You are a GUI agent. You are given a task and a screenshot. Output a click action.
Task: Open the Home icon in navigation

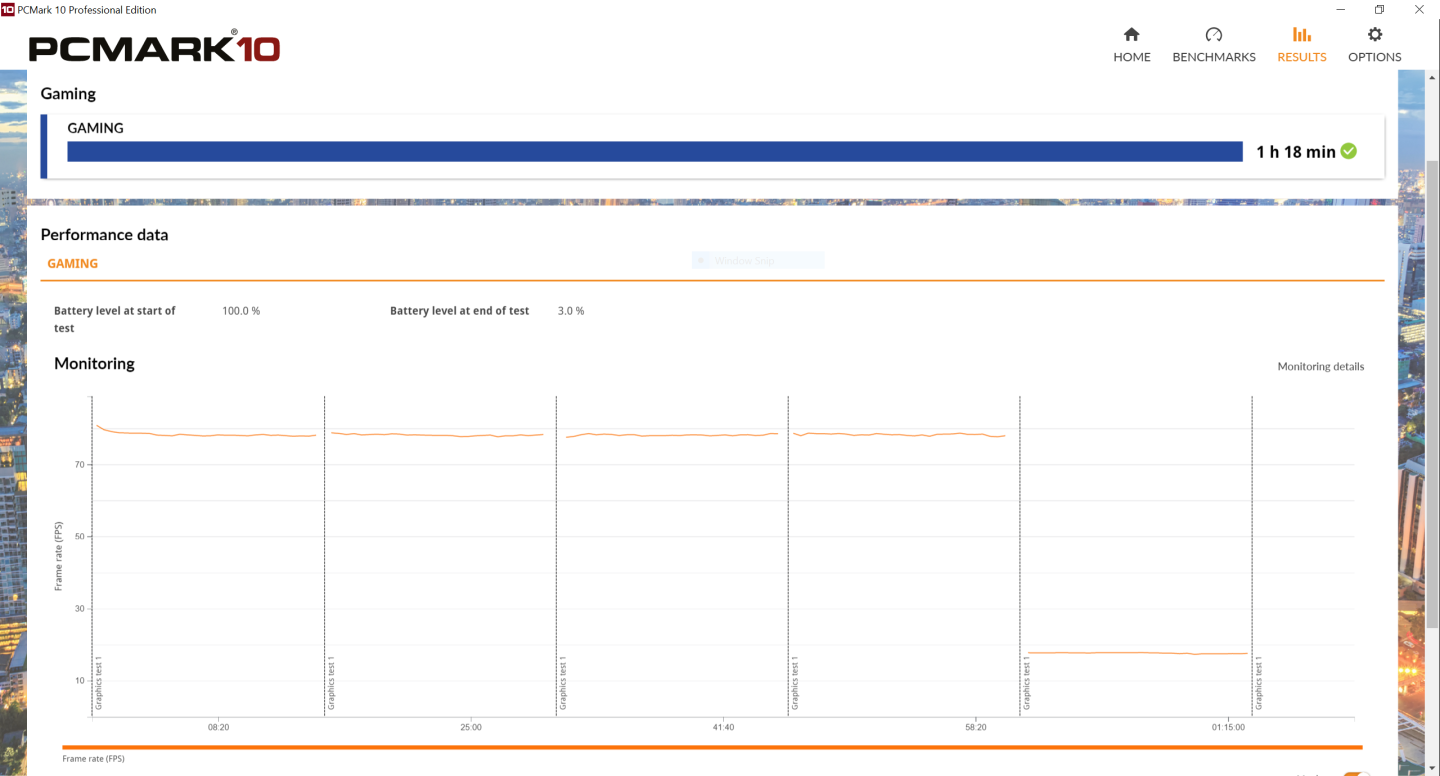[1132, 34]
